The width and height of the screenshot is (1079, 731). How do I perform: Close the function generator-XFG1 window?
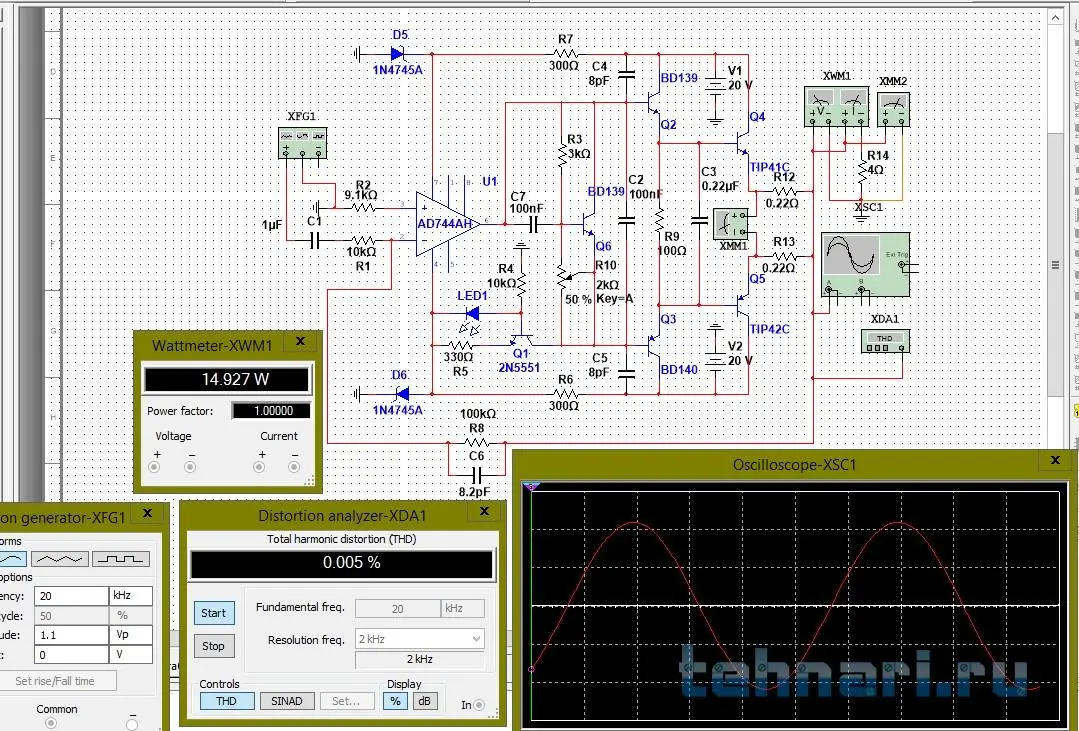coord(147,513)
